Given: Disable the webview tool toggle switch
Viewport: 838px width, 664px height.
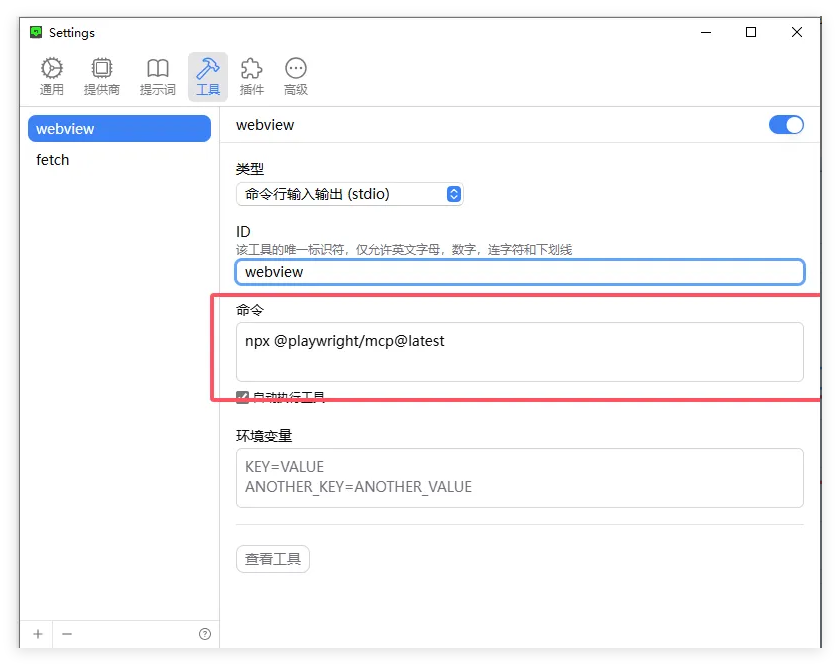Looking at the screenshot, I should tap(786, 125).
